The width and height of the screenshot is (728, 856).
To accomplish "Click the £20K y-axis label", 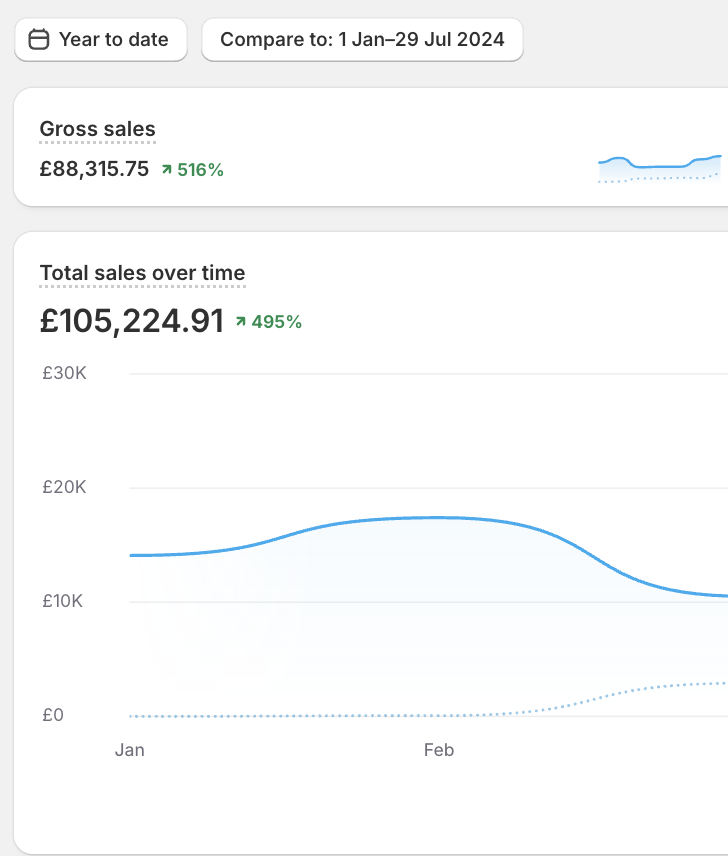I will tap(64, 487).
